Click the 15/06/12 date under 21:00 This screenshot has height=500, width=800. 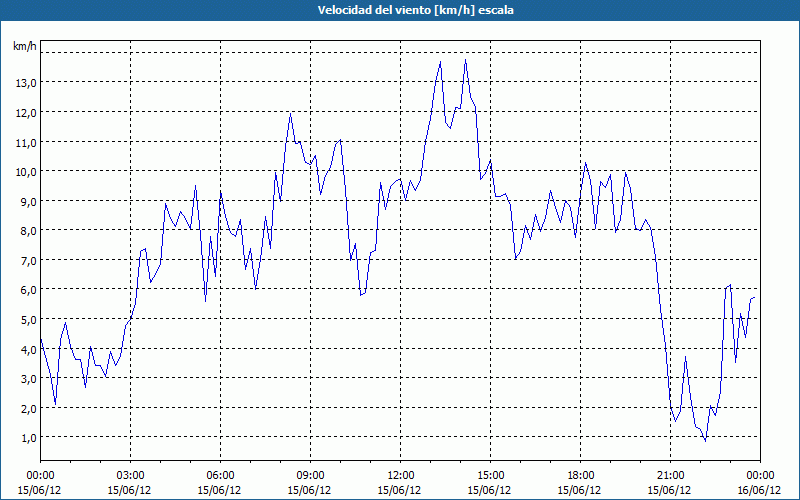coord(669,490)
